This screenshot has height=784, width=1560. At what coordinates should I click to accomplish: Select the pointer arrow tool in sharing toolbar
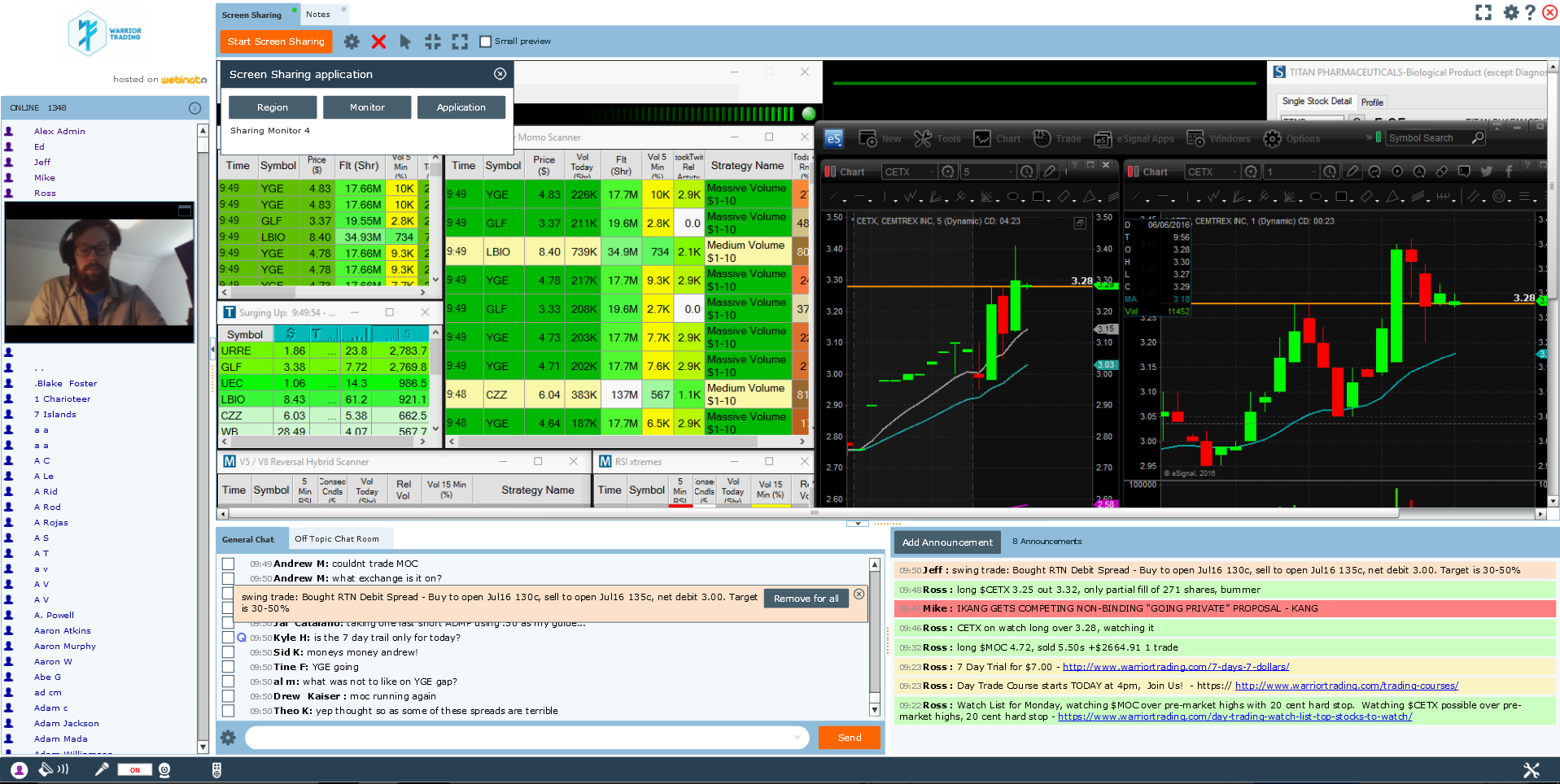[x=405, y=41]
